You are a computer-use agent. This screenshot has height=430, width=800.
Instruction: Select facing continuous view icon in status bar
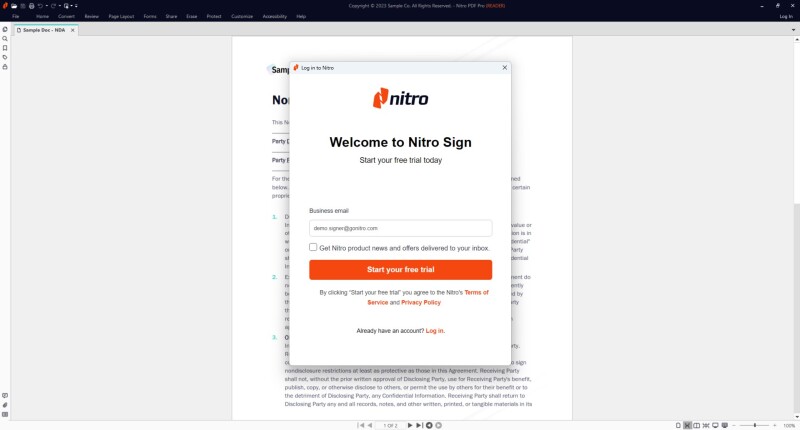coord(706,425)
